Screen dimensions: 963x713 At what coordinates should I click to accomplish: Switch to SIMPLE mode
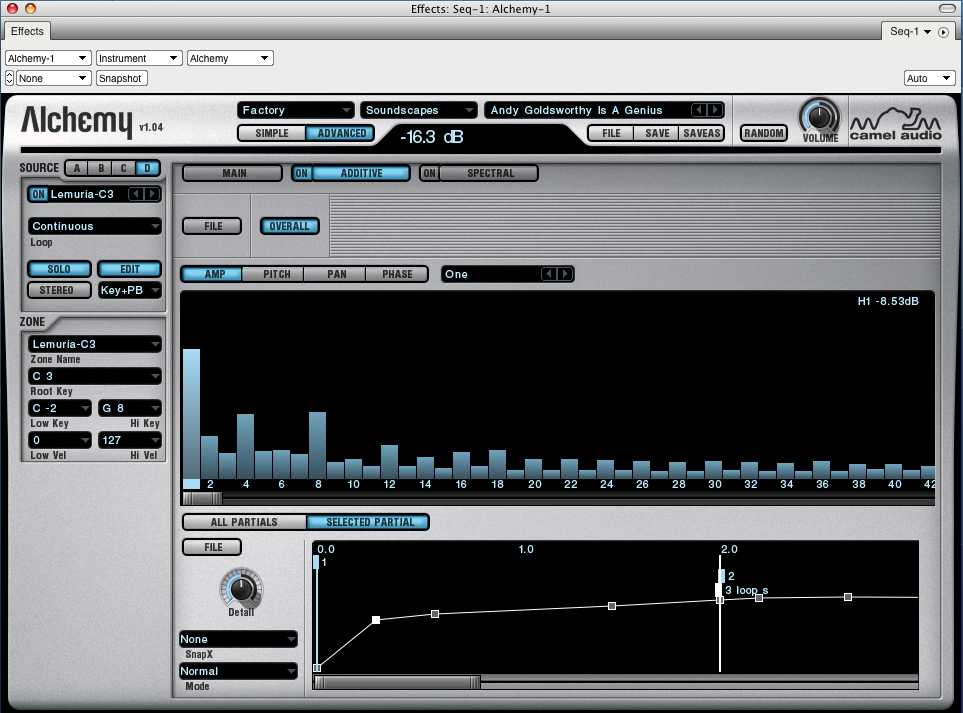272,133
